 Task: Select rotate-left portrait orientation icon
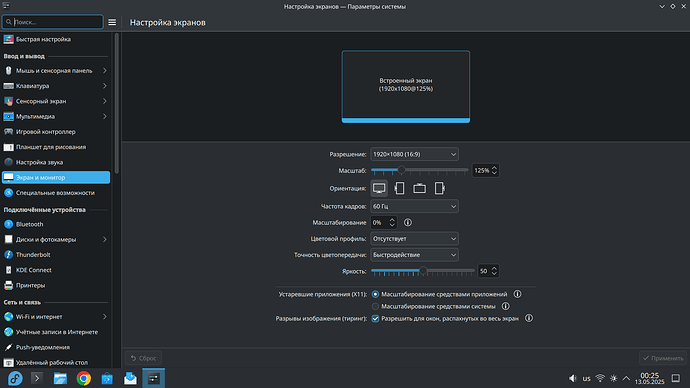coord(399,188)
